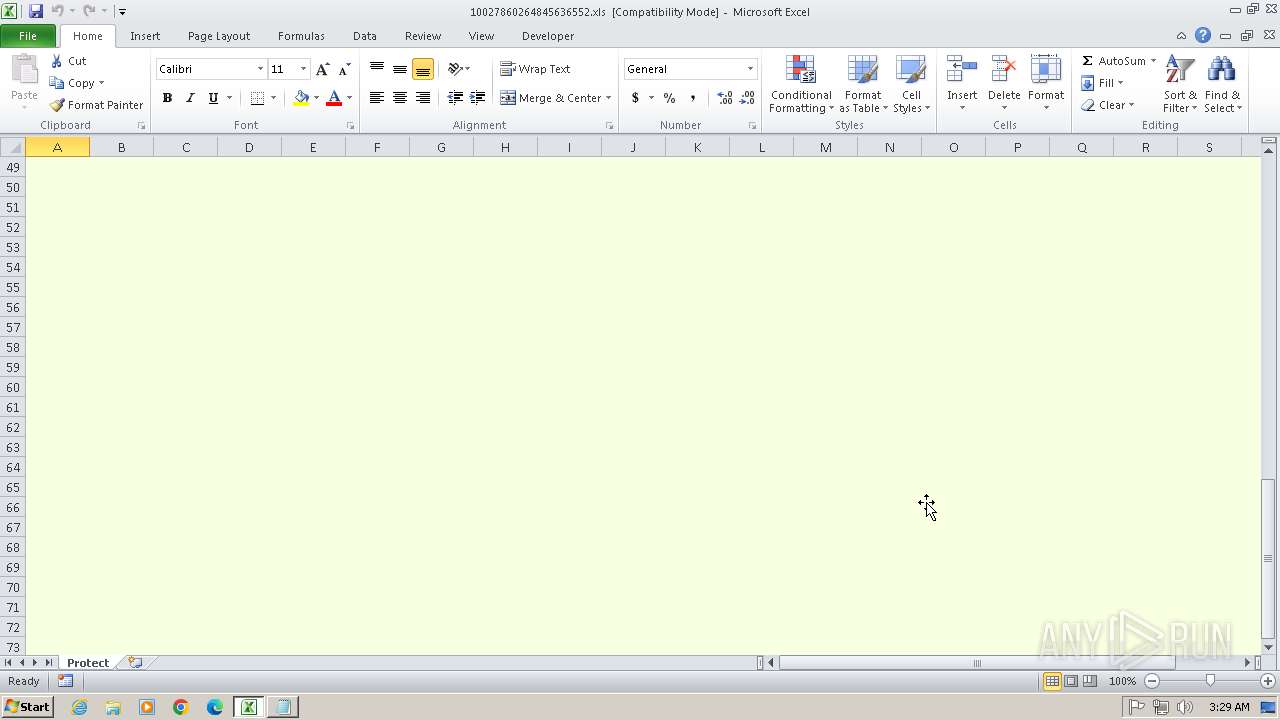Click Increase Indent icon
1280x720 pixels.
tap(478, 98)
